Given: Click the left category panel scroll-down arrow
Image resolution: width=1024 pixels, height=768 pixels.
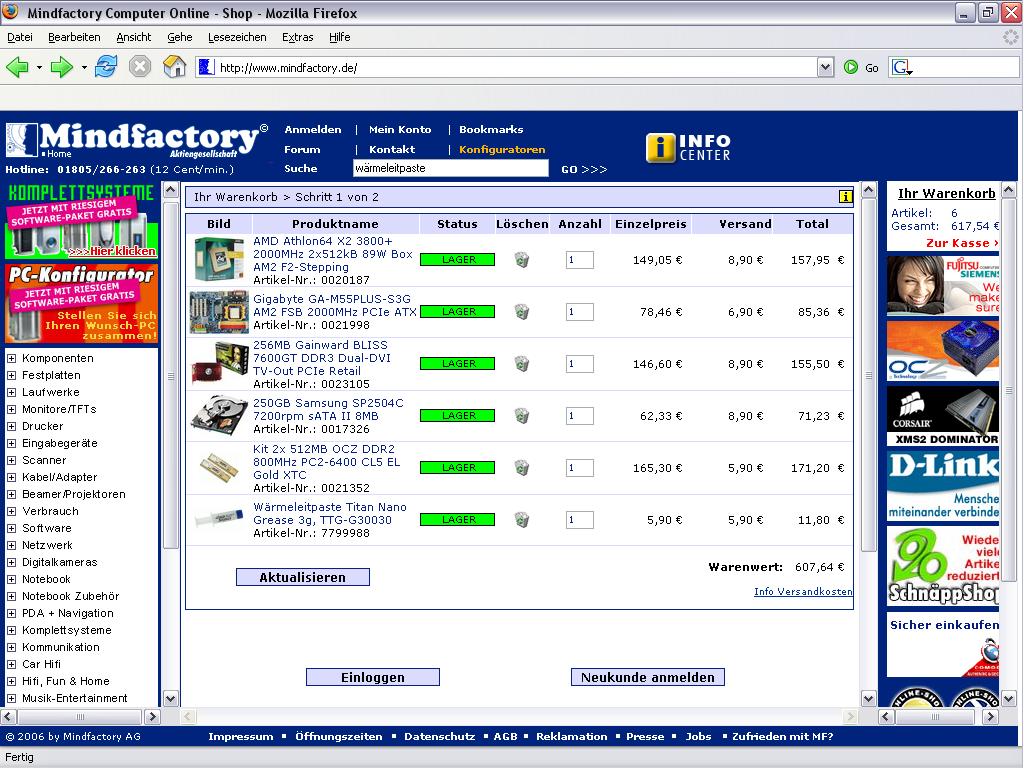Looking at the screenshot, I should 170,698.
